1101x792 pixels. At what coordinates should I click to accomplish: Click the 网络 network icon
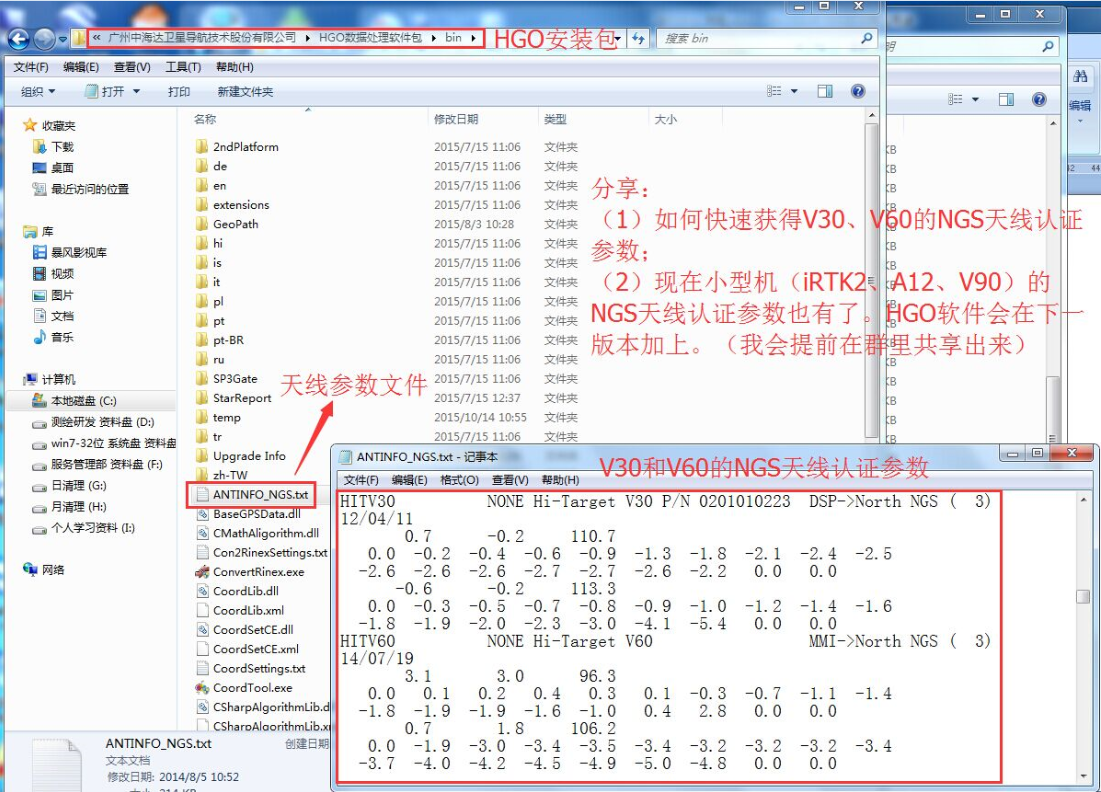pos(29,569)
